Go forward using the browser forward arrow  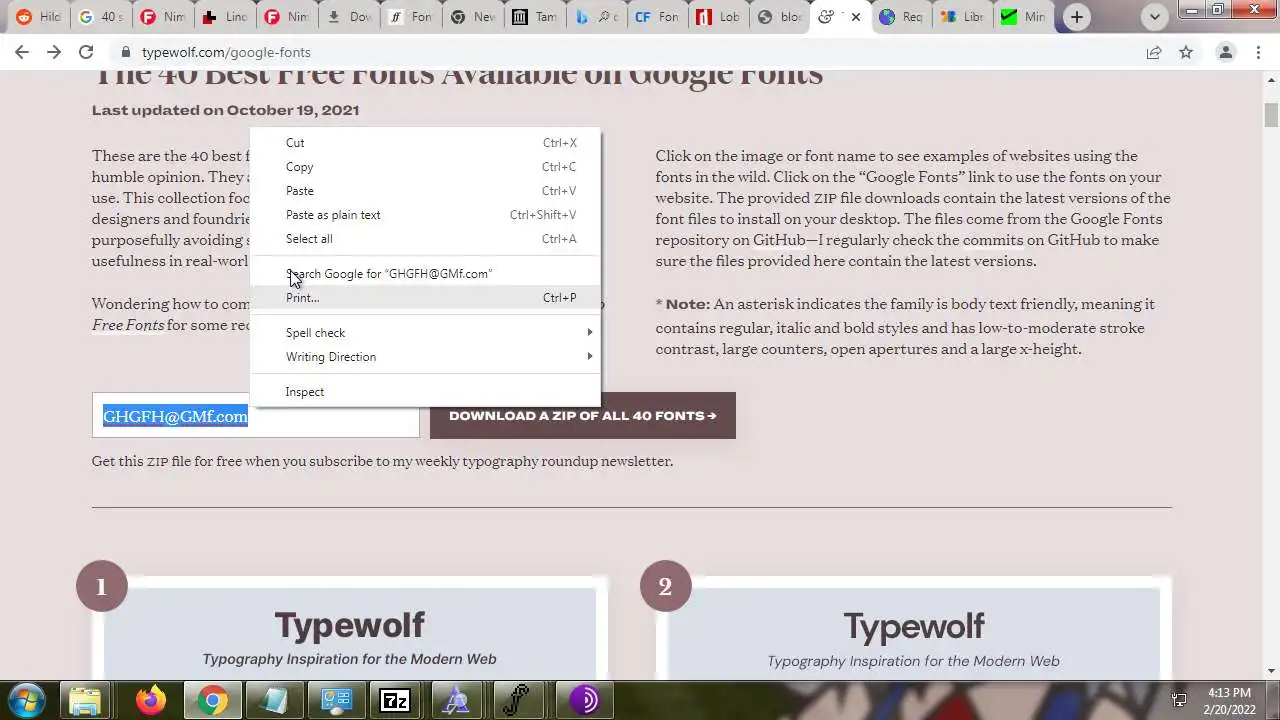click(54, 52)
